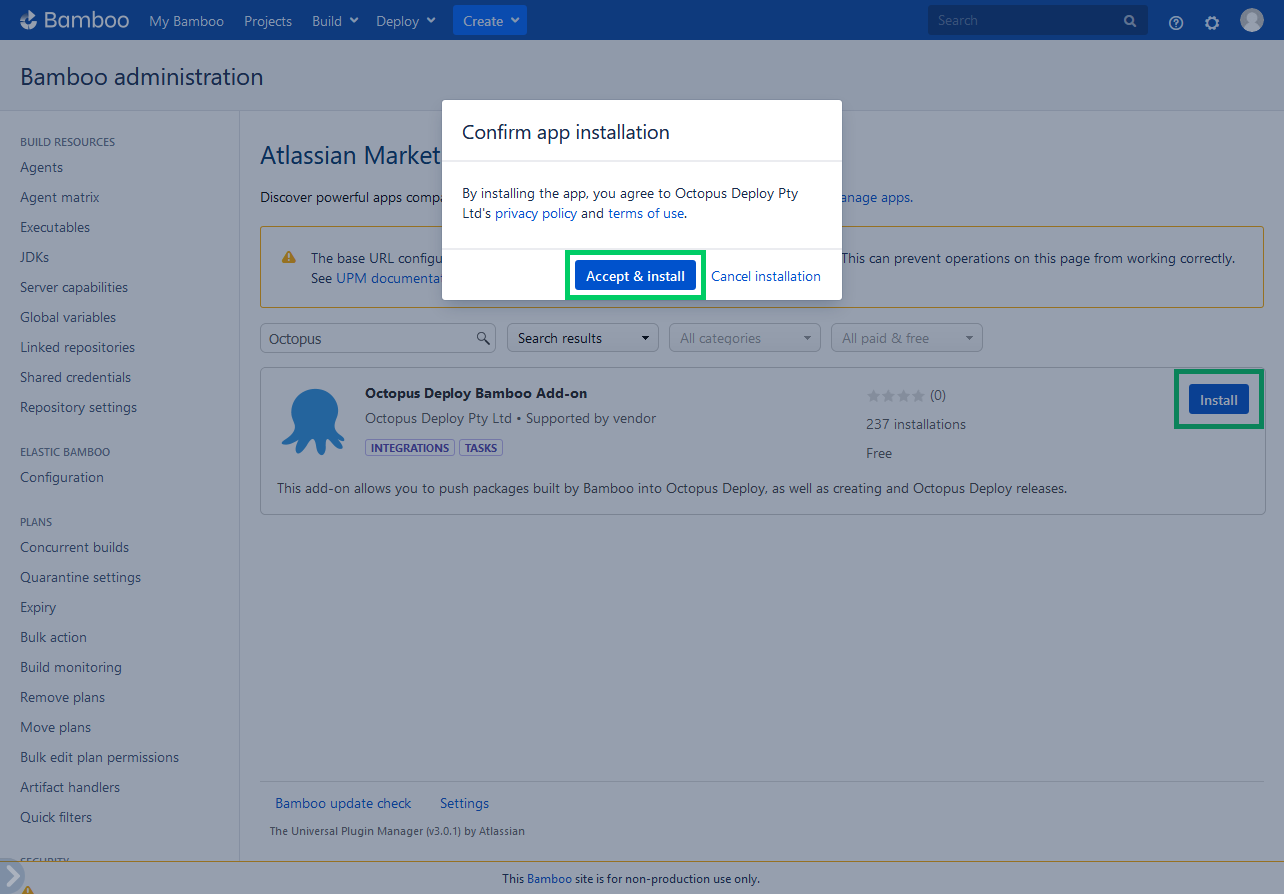Click Bamboo update check link
The image size is (1284, 894).
tap(343, 803)
